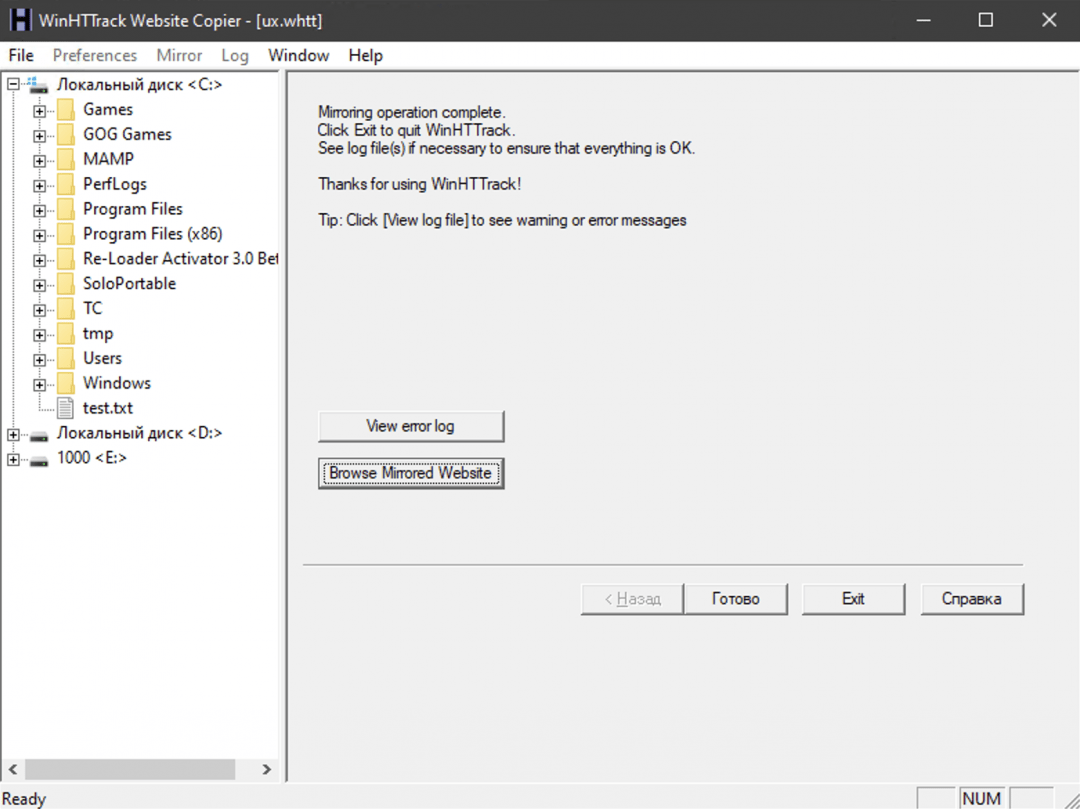Image resolution: width=1080 pixels, height=809 pixels.
Task: Click the Games folder icon
Action: [66, 110]
